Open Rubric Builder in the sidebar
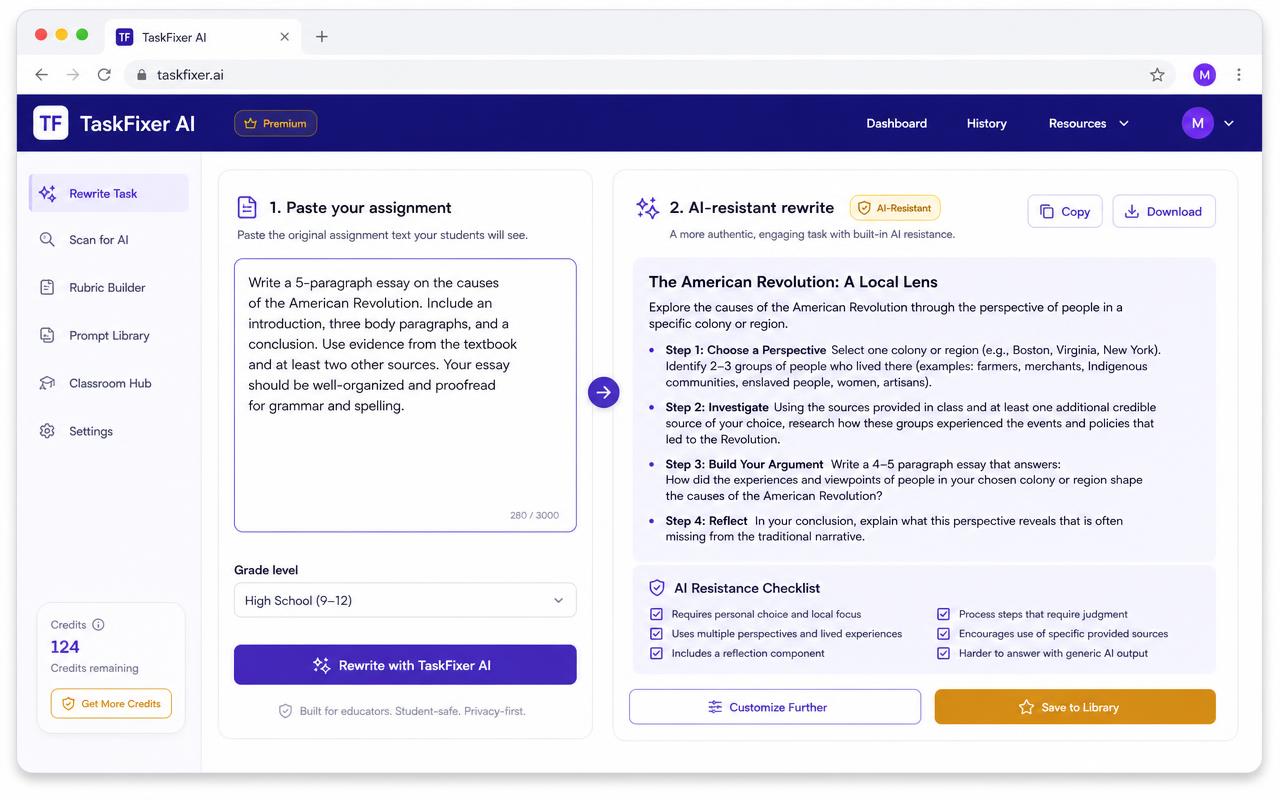The height and width of the screenshot is (800, 1280). (108, 287)
